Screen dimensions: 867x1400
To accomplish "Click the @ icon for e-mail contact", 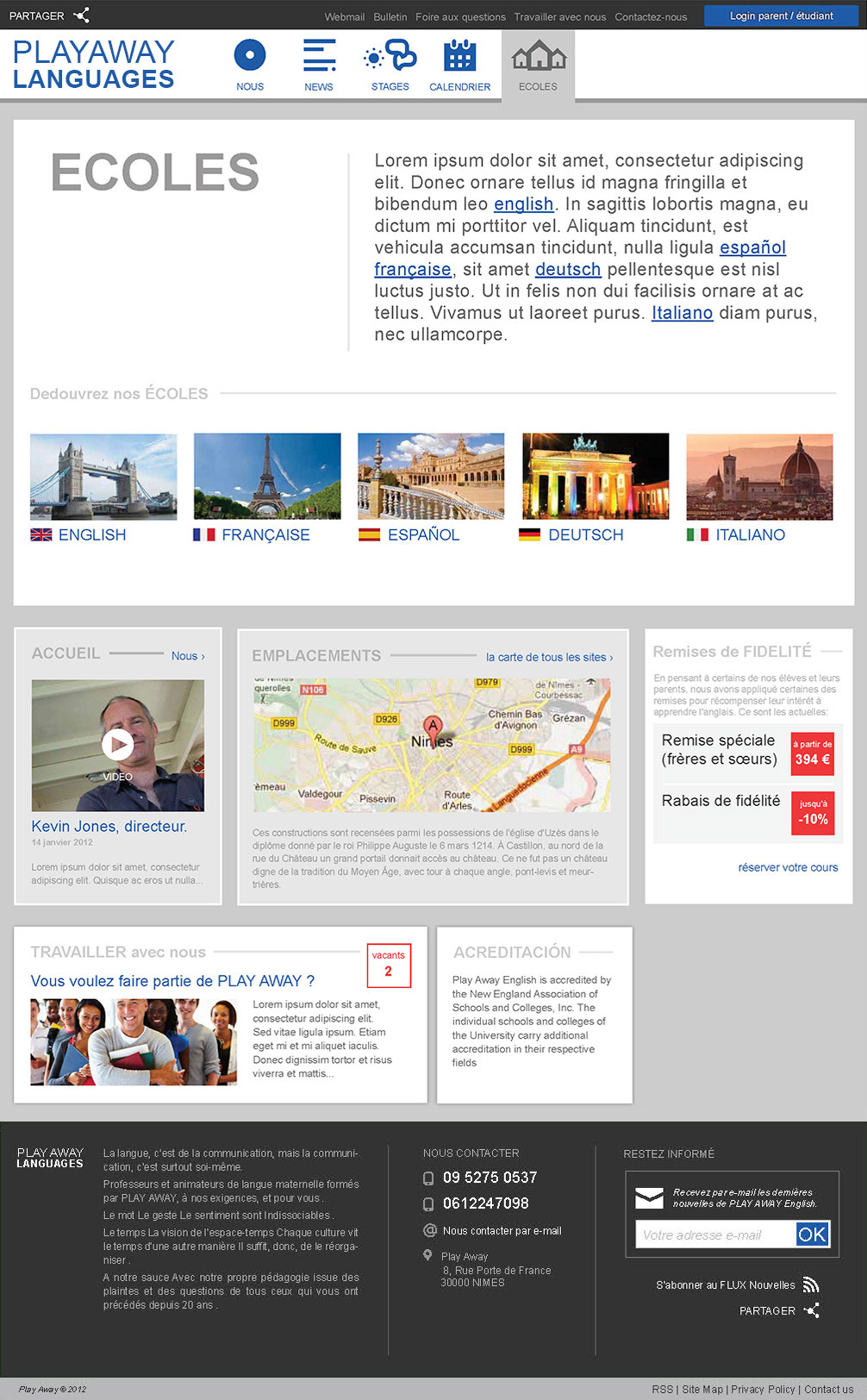I will [x=429, y=1230].
